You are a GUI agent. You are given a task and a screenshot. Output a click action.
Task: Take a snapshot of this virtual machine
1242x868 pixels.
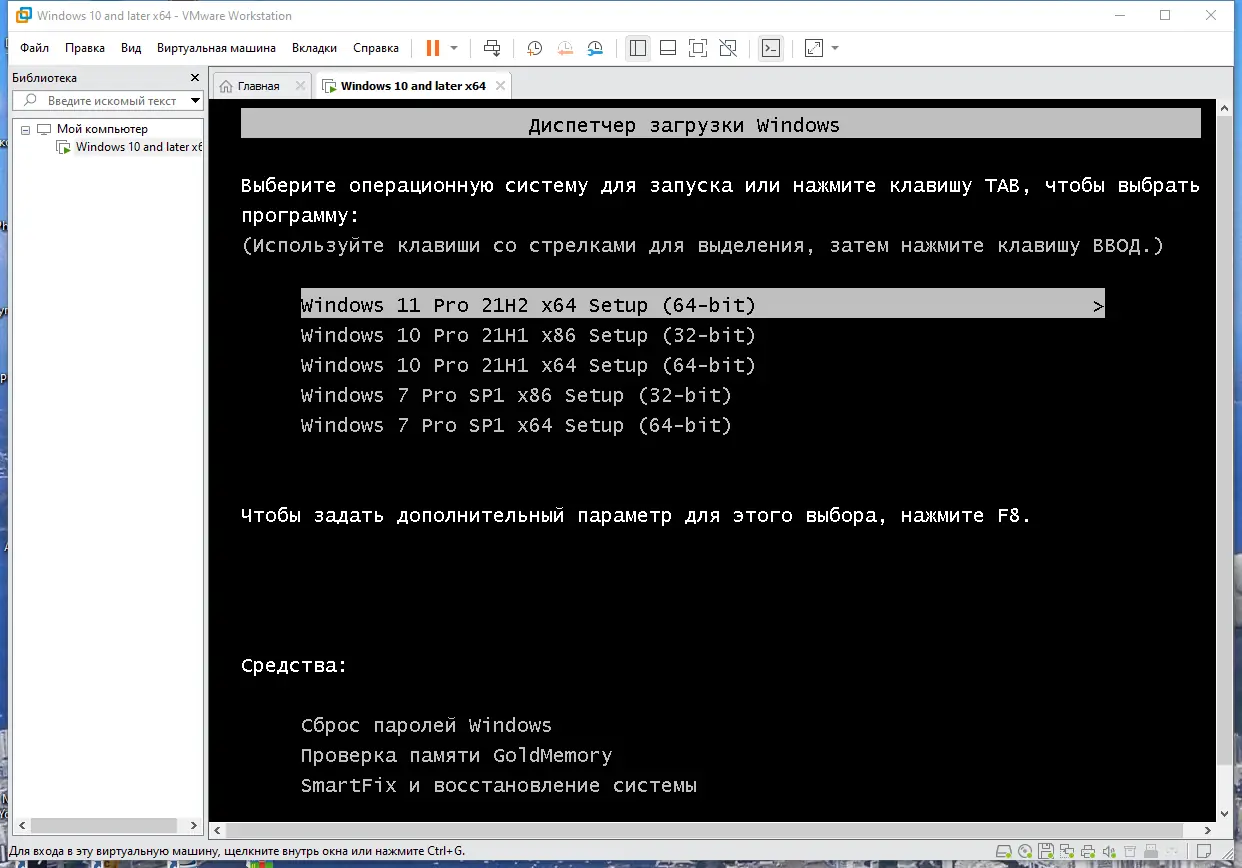535,48
